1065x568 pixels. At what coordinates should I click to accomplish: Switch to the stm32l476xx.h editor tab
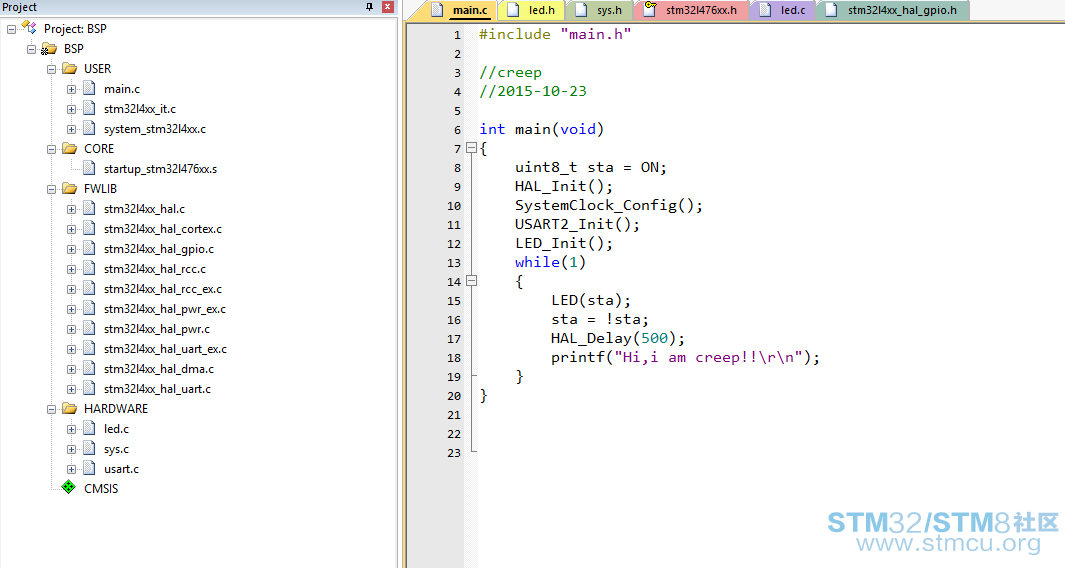click(x=691, y=10)
